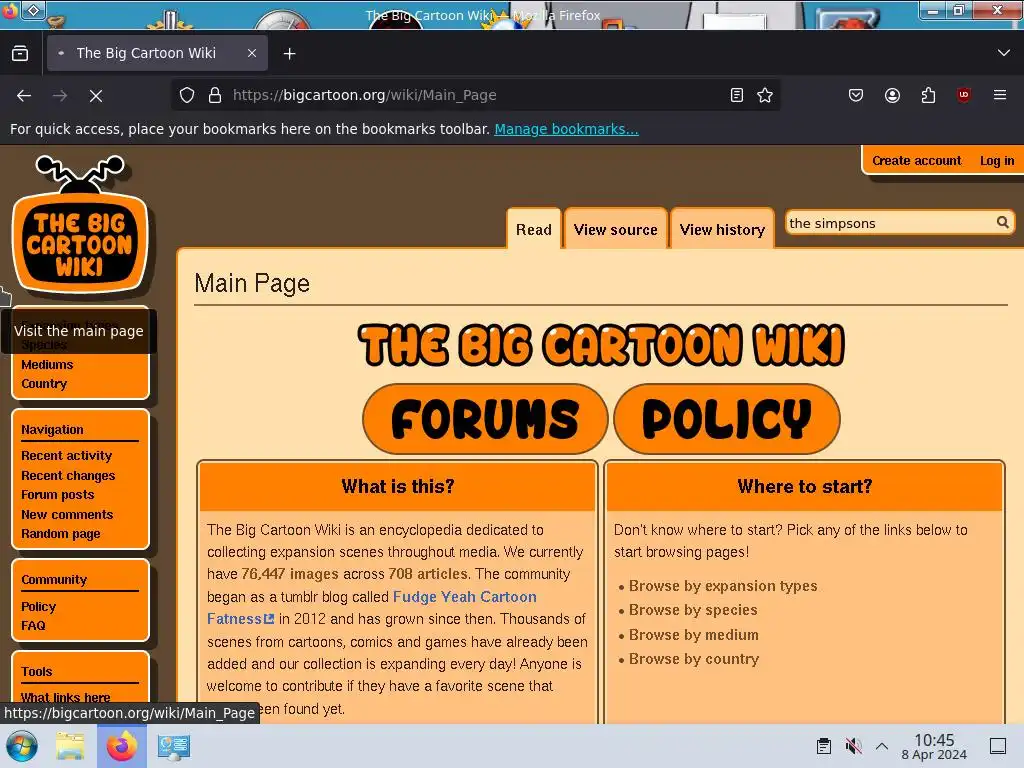Image resolution: width=1024 pixels, height=768 pixels.
Task: Click the magnifier search icon
Action: (x=1002, y=223)
